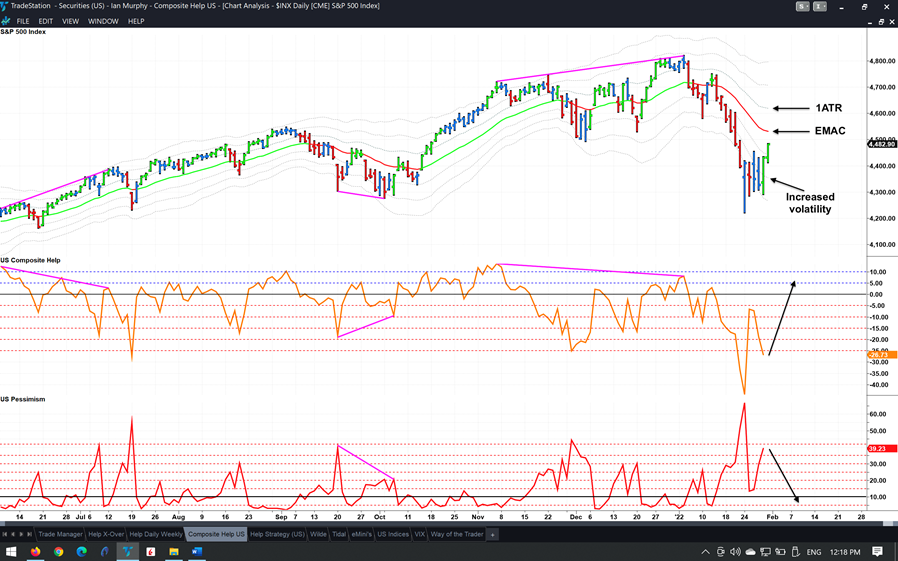The width and height of the screenshot is (898, 561).
Task: Open Microsoft Word from the taskbar
Action: click(197, 551)
